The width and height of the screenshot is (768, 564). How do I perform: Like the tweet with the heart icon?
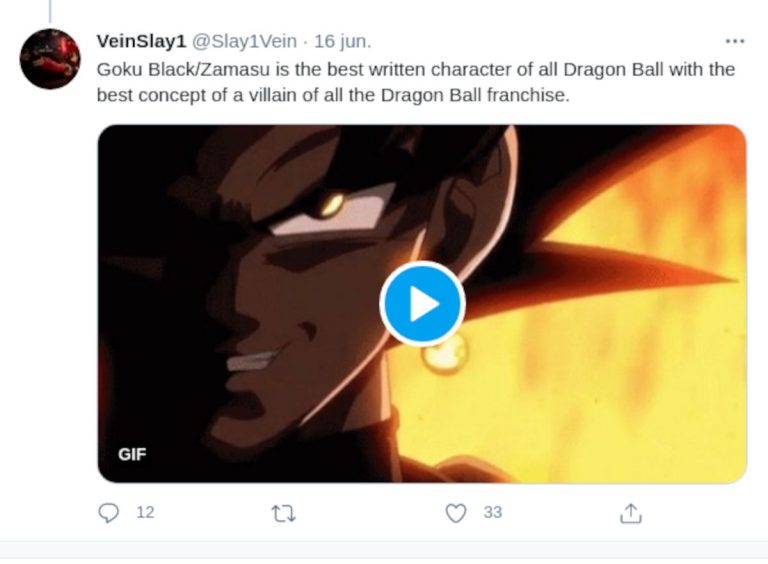point(456,513)
